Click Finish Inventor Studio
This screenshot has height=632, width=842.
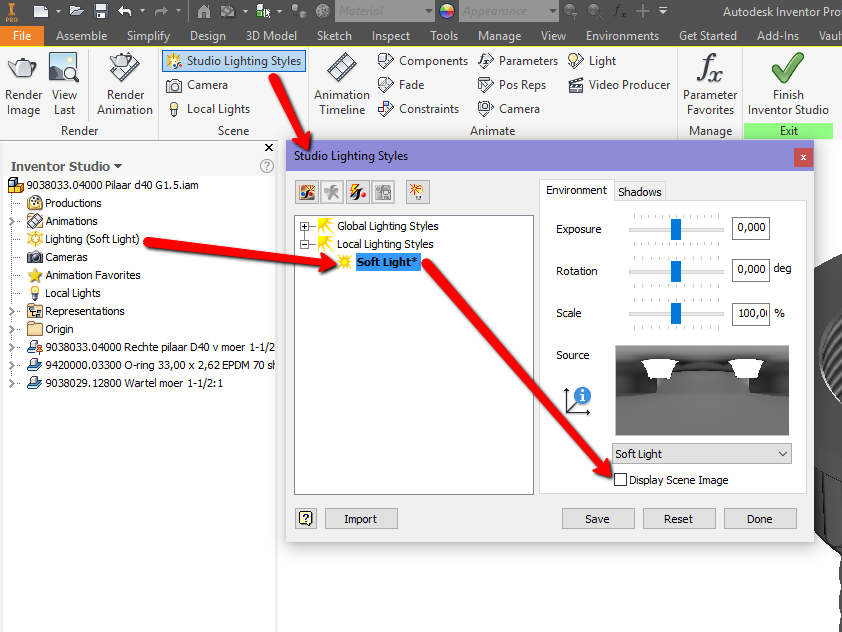[x=788, y=85]
